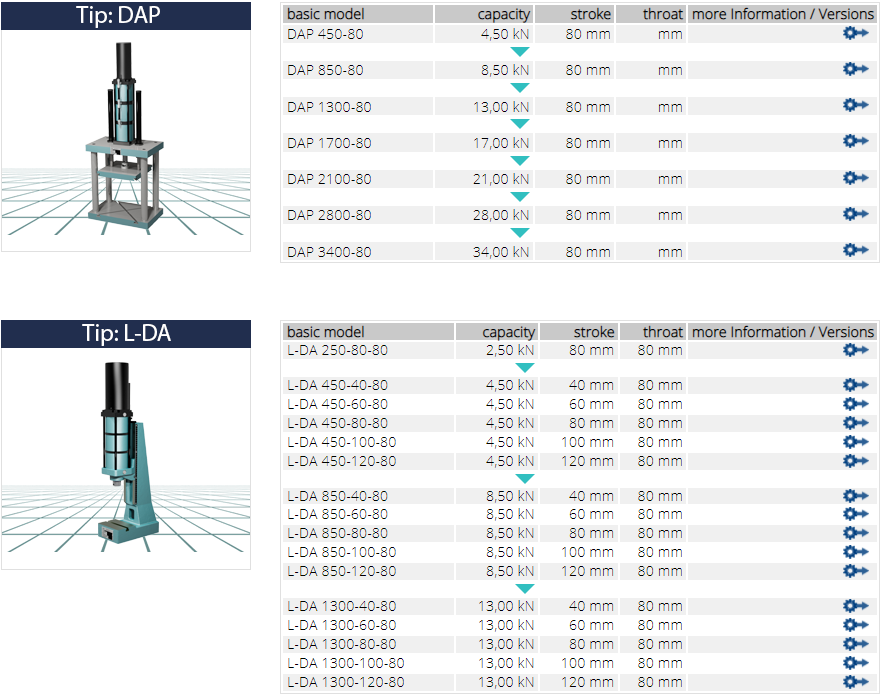Screen dimensions: 881x695
Task: Select the Tip: L-DA header tab
Action: pyautogui.click(x=125, y=334)
